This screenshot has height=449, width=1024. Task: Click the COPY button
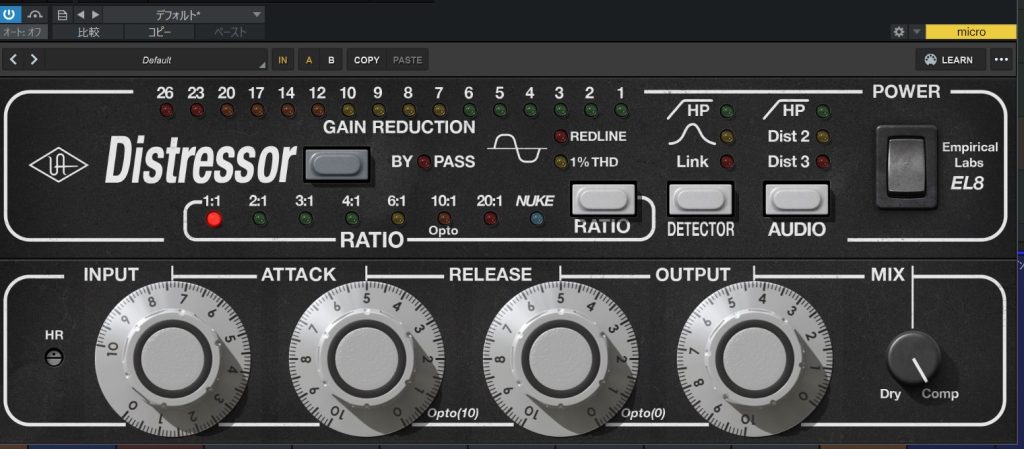tap(367, 60)
